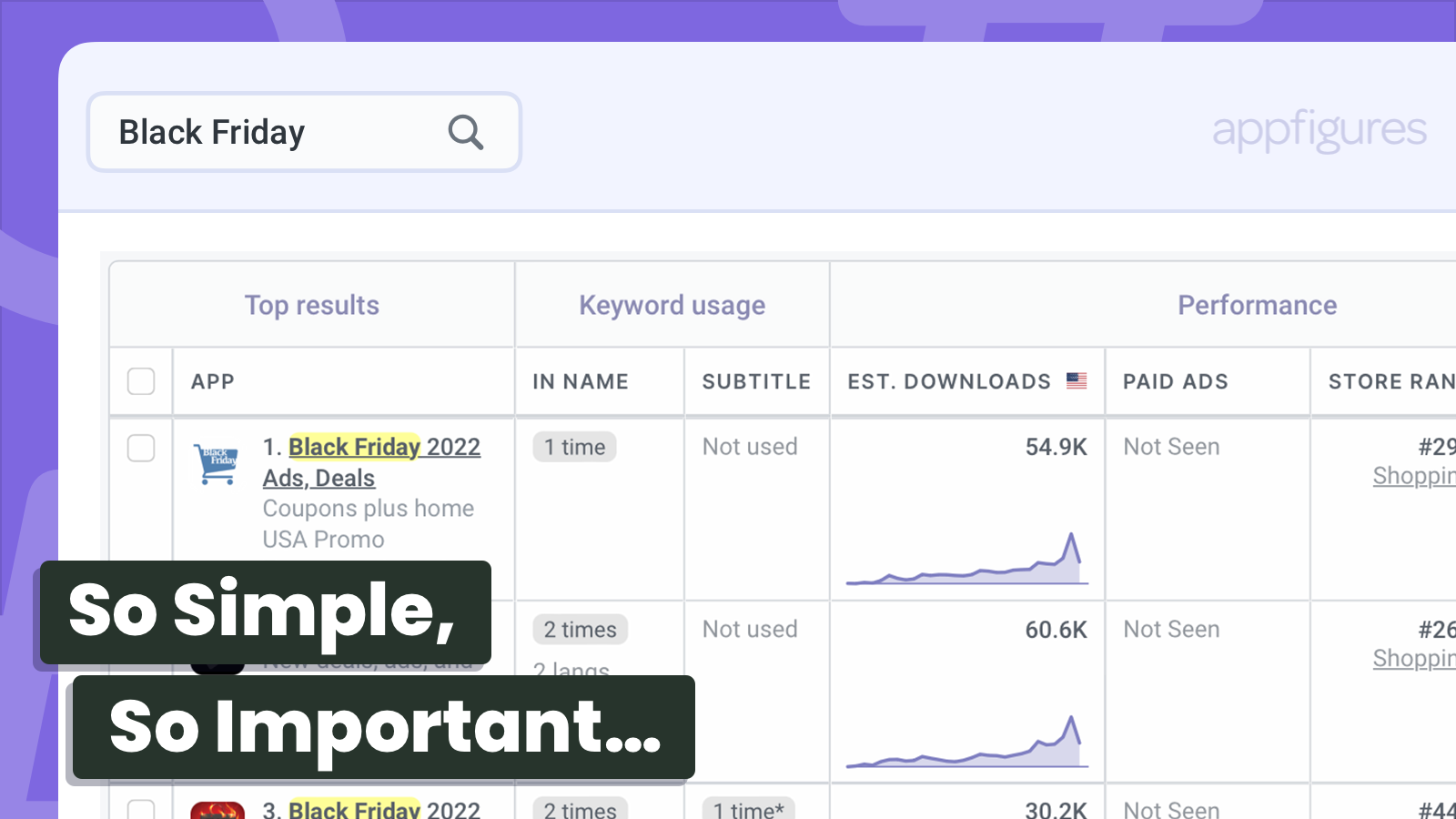Click the US flag next to Est. Downloads

pyautogui.click(x=1077, y=381)
